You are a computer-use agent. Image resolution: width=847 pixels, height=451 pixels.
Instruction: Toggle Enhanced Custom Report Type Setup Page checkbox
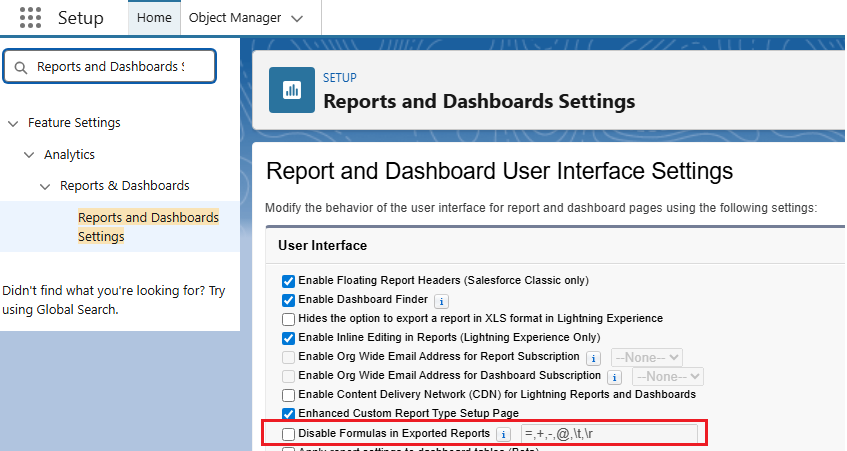[x=288, y=414]
